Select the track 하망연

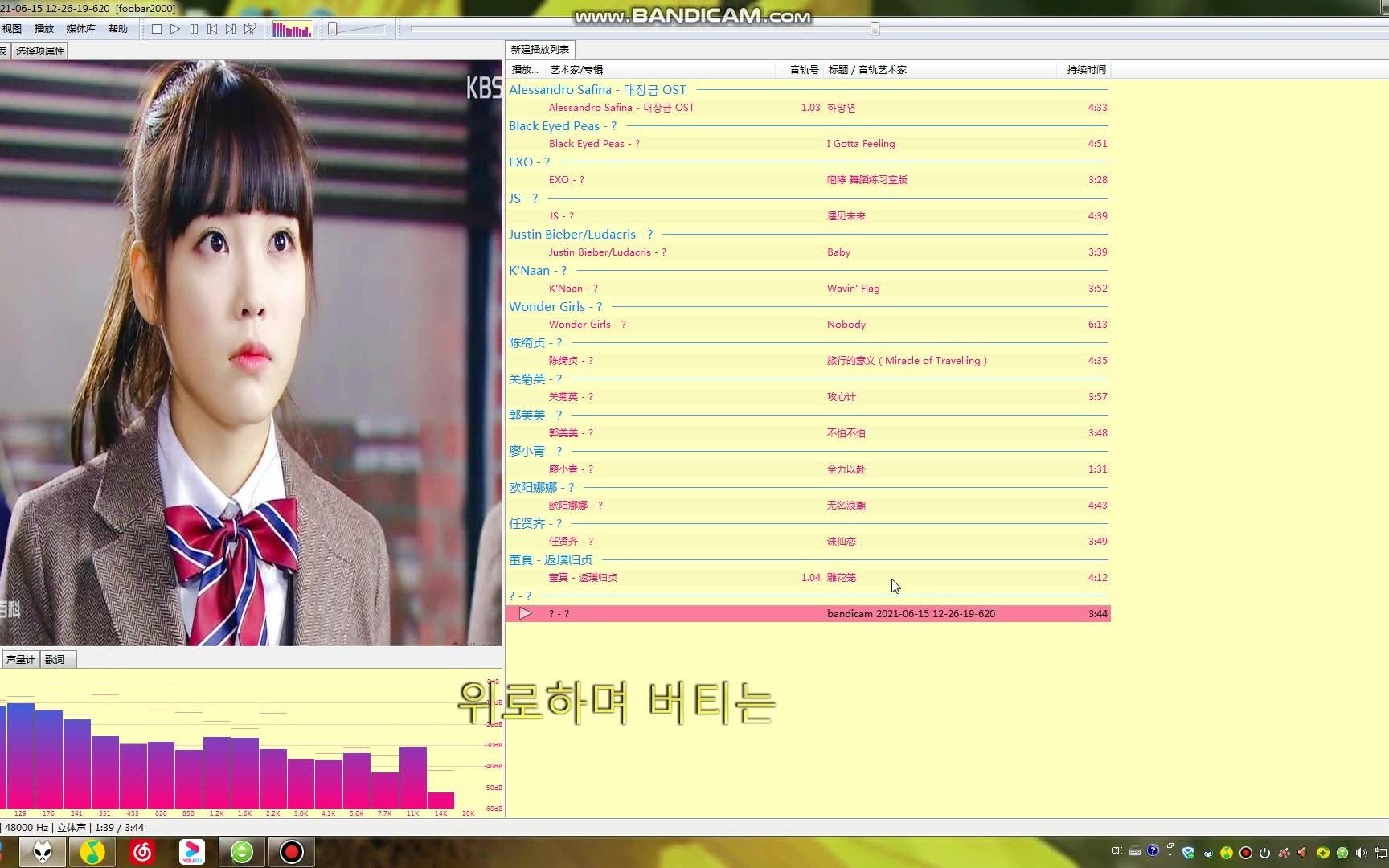(808, 108)
